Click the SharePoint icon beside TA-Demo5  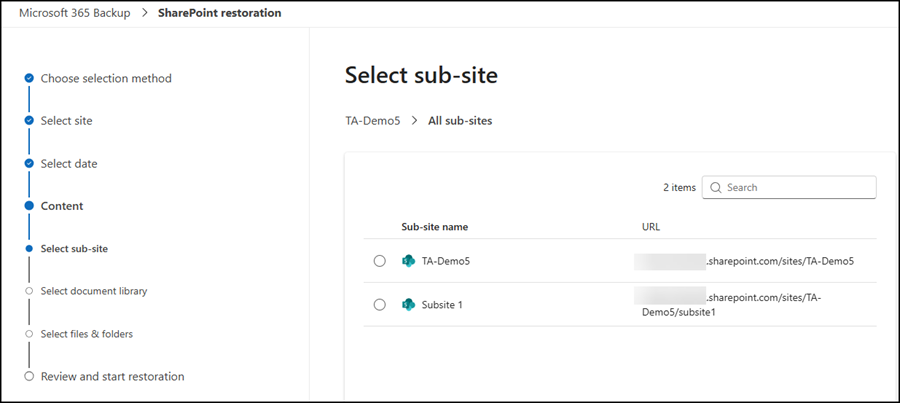408,261
